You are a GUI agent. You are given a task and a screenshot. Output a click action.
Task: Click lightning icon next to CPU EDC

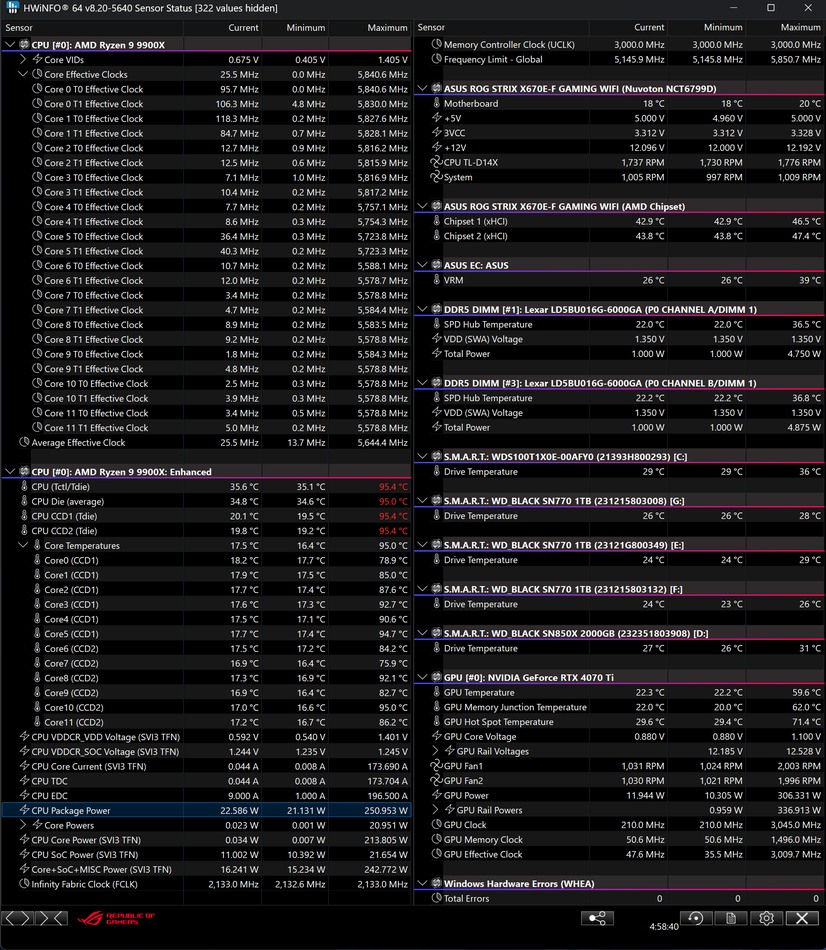coord(24,796)
